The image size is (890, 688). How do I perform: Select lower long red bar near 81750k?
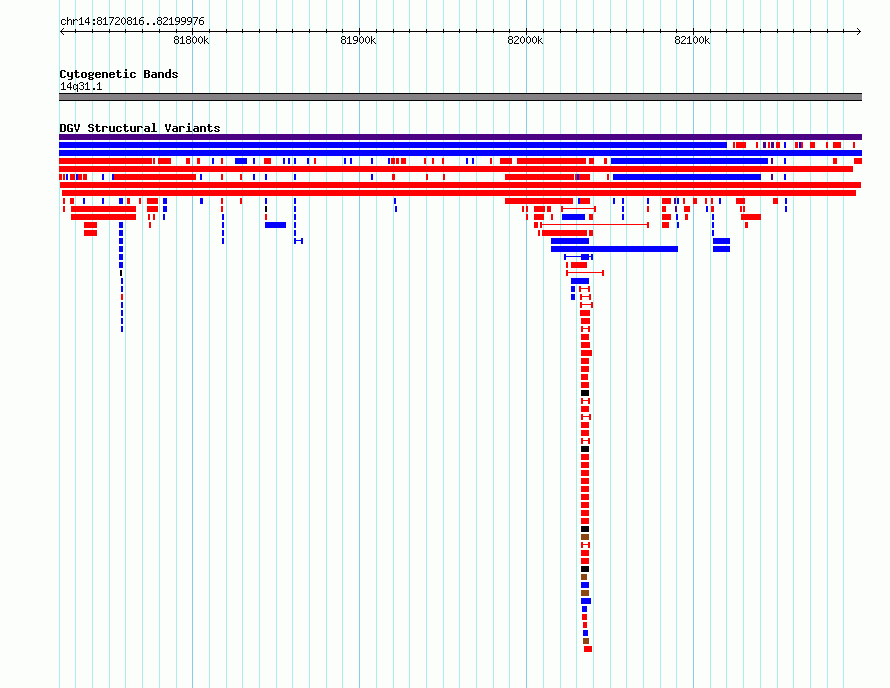point(103,217)
